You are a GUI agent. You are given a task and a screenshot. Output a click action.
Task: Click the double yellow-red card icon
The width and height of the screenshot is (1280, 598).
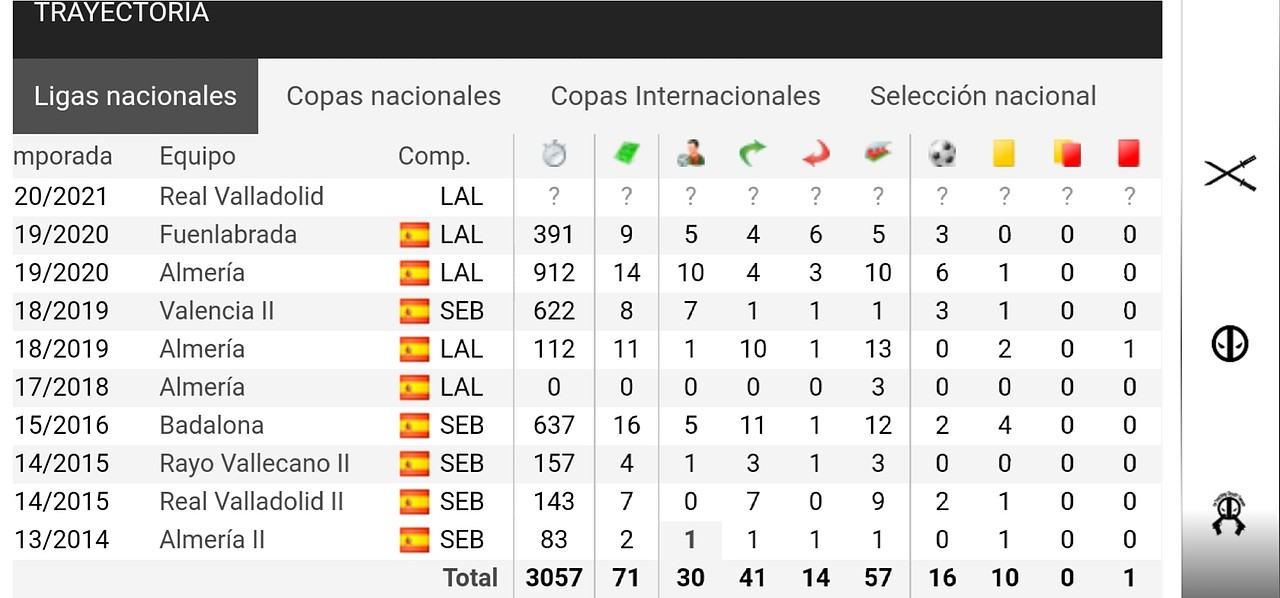pyautogui.click(x=1067, y=154)
